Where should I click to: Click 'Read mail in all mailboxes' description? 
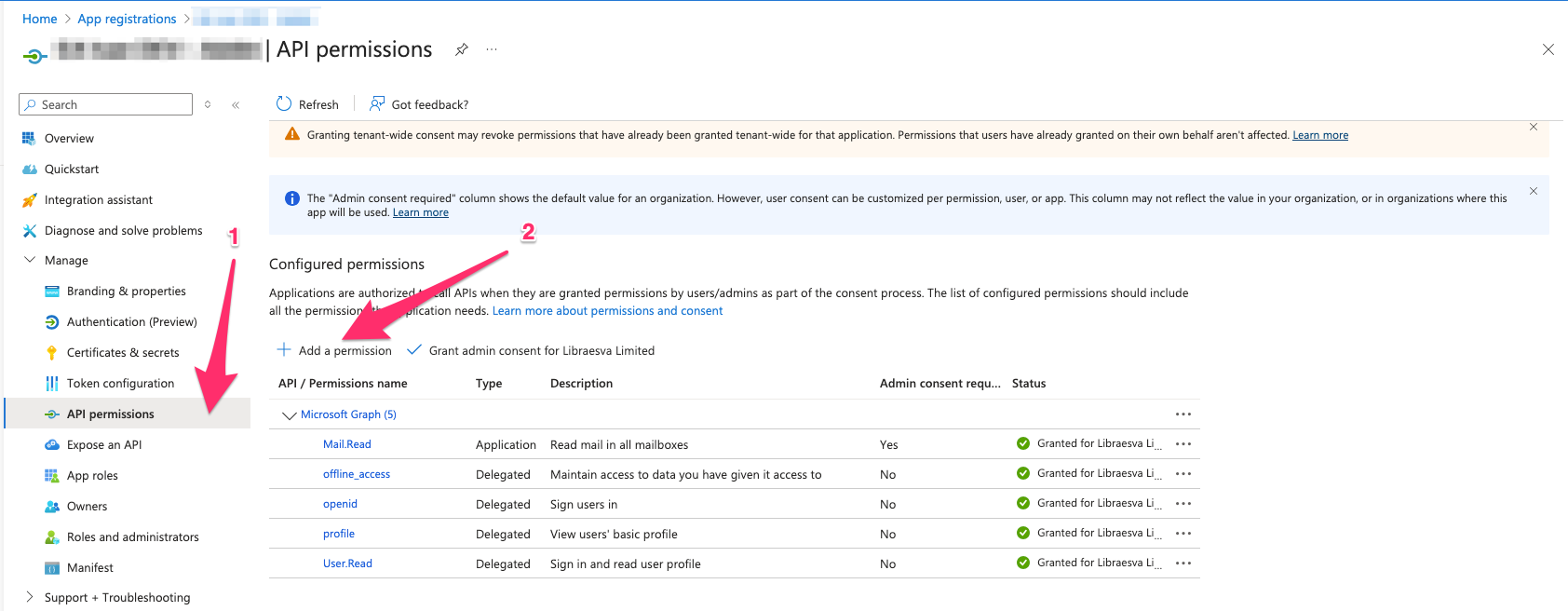tap(619, 444)
